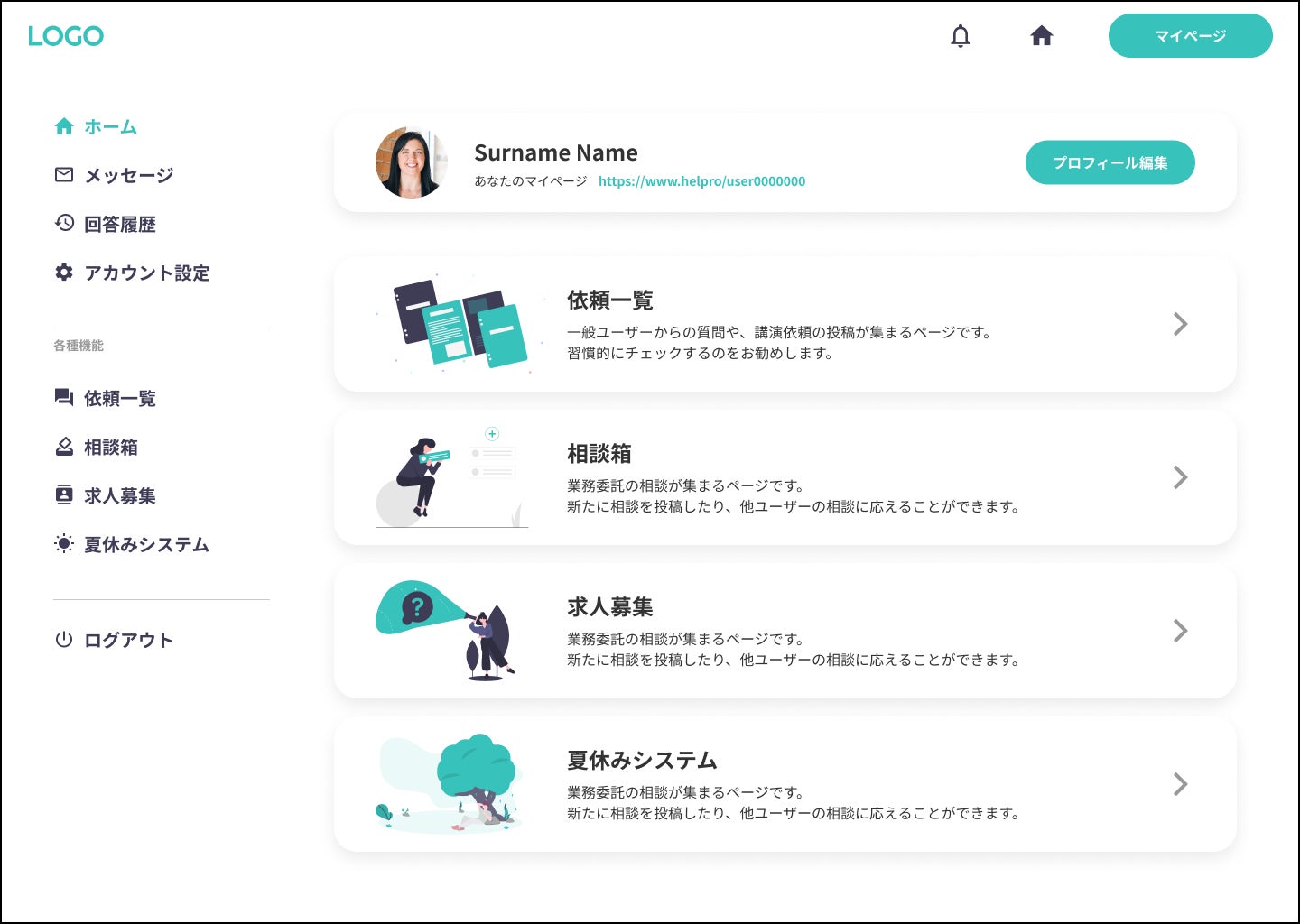Select the 依頼一覧 chat icon in sidebar
Screen dimensions: 1300x924
(x=63, y=398)
